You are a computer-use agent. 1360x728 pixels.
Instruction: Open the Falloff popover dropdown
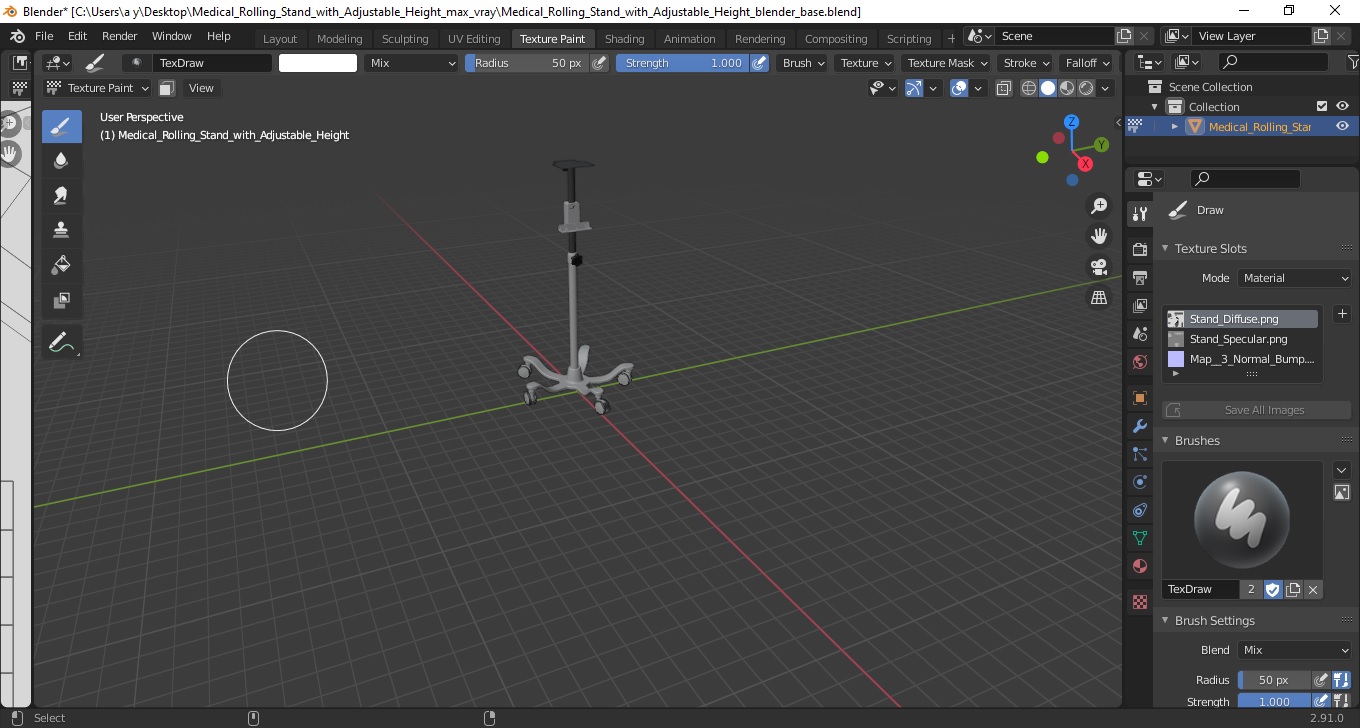pos(1088,63)
